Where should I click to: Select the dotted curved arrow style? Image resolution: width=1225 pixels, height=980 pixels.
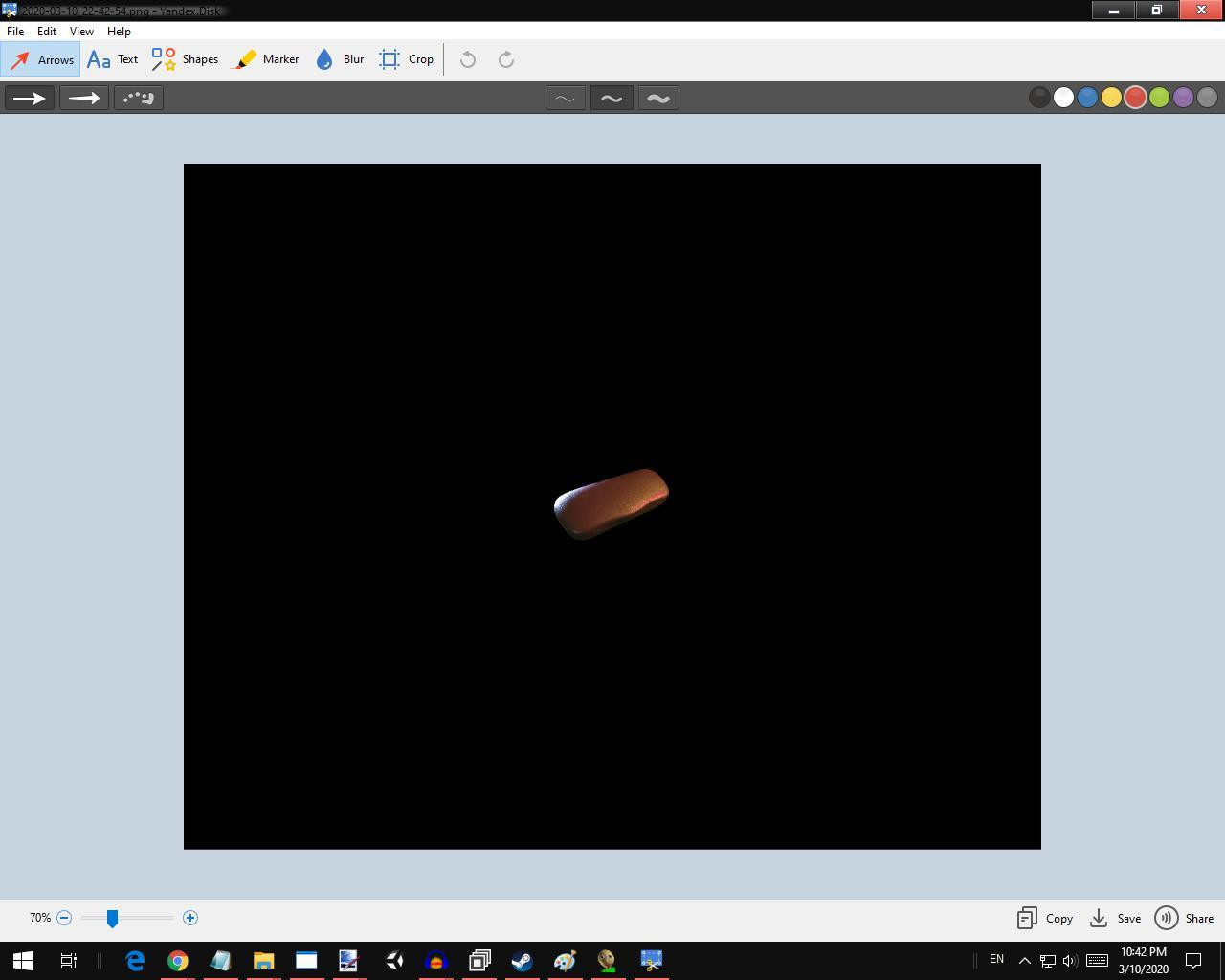tap(139, 98)
